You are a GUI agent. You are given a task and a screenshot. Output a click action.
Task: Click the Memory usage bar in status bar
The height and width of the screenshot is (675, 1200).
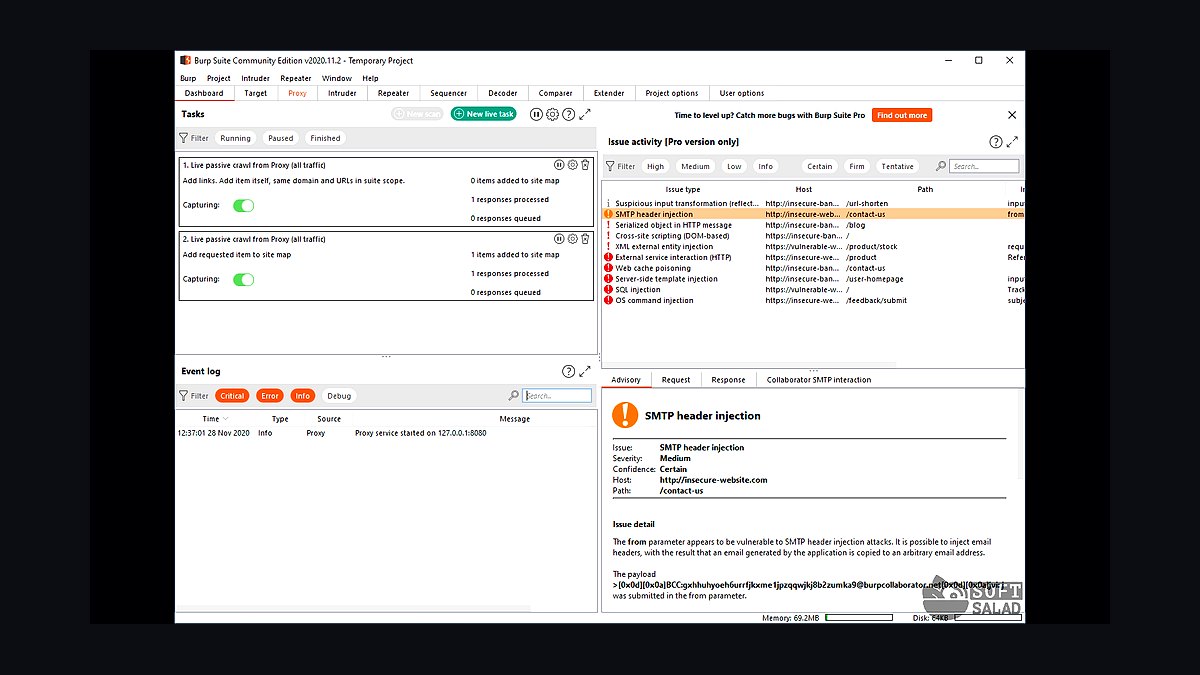click(859, 618)
